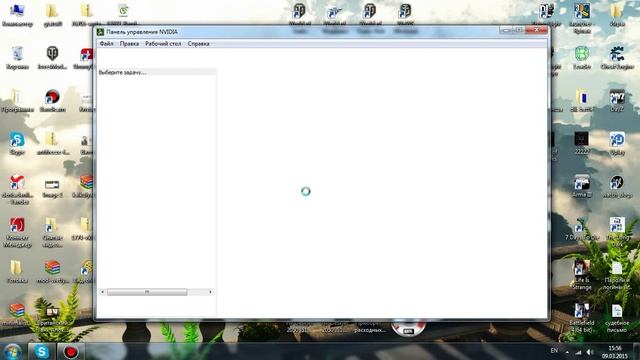
Task: Select the Computer desktop icon
Action: tap(17, 15)
